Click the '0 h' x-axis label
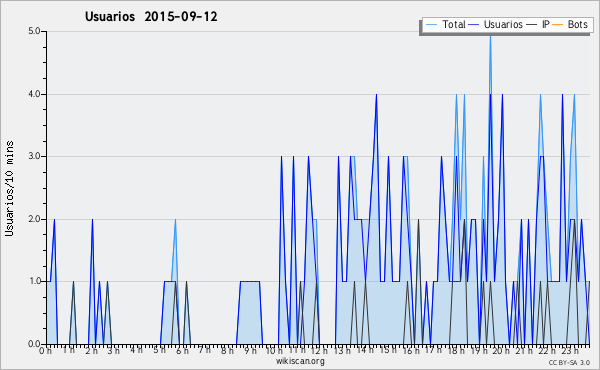Viewport: 600px width, 370px height. point(45,351)
